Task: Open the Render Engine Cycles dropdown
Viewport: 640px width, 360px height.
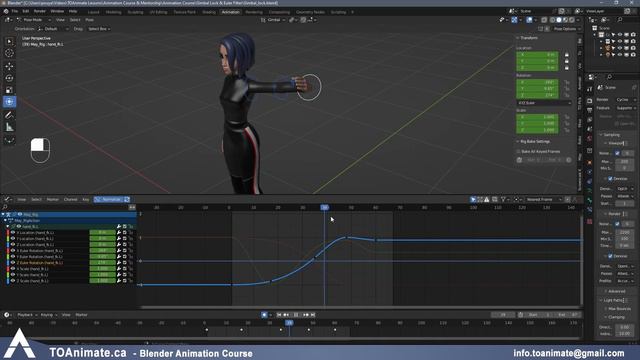Action: 626,100
